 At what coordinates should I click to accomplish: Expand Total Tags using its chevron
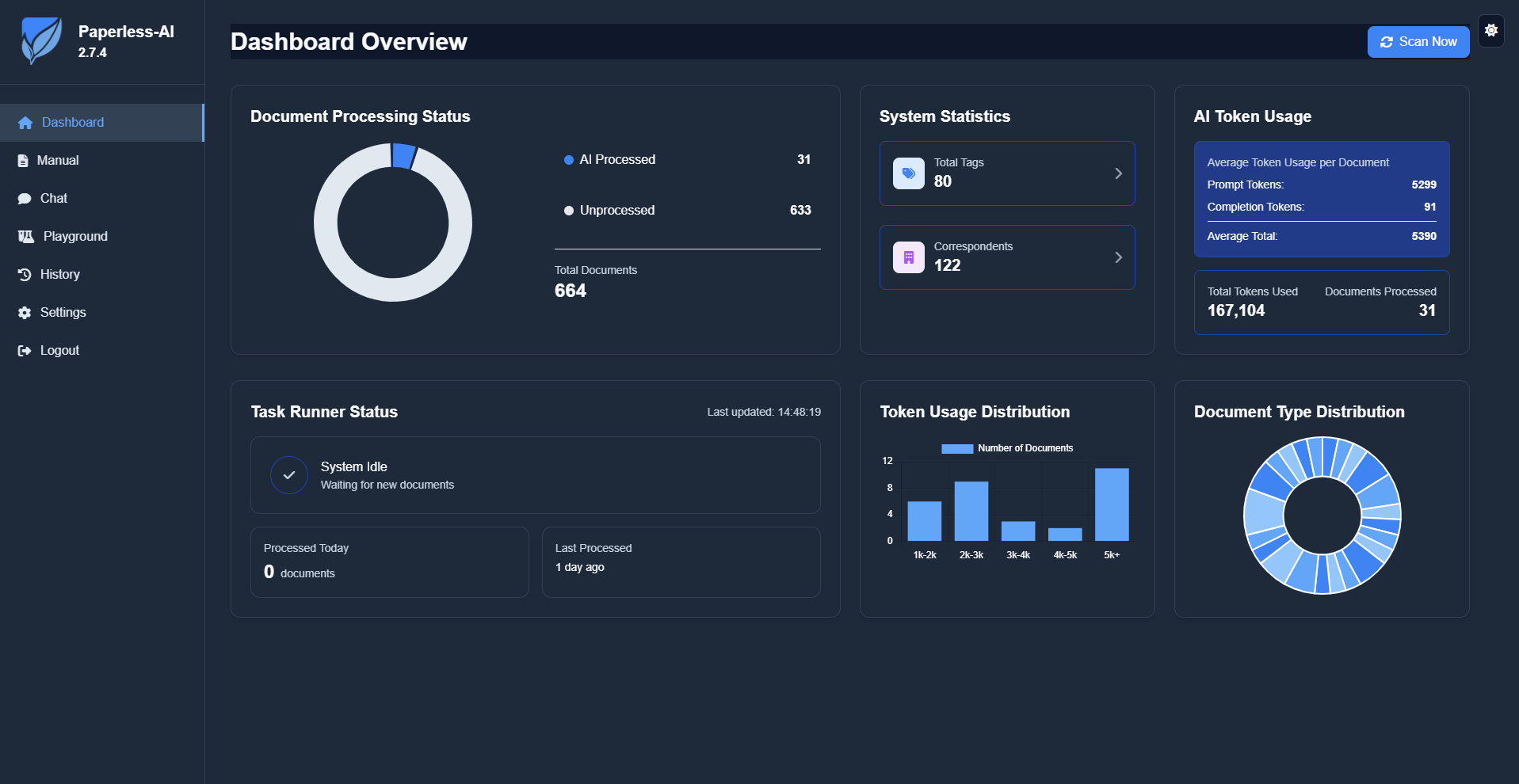pyautogui.click(x=1118, y=173)
